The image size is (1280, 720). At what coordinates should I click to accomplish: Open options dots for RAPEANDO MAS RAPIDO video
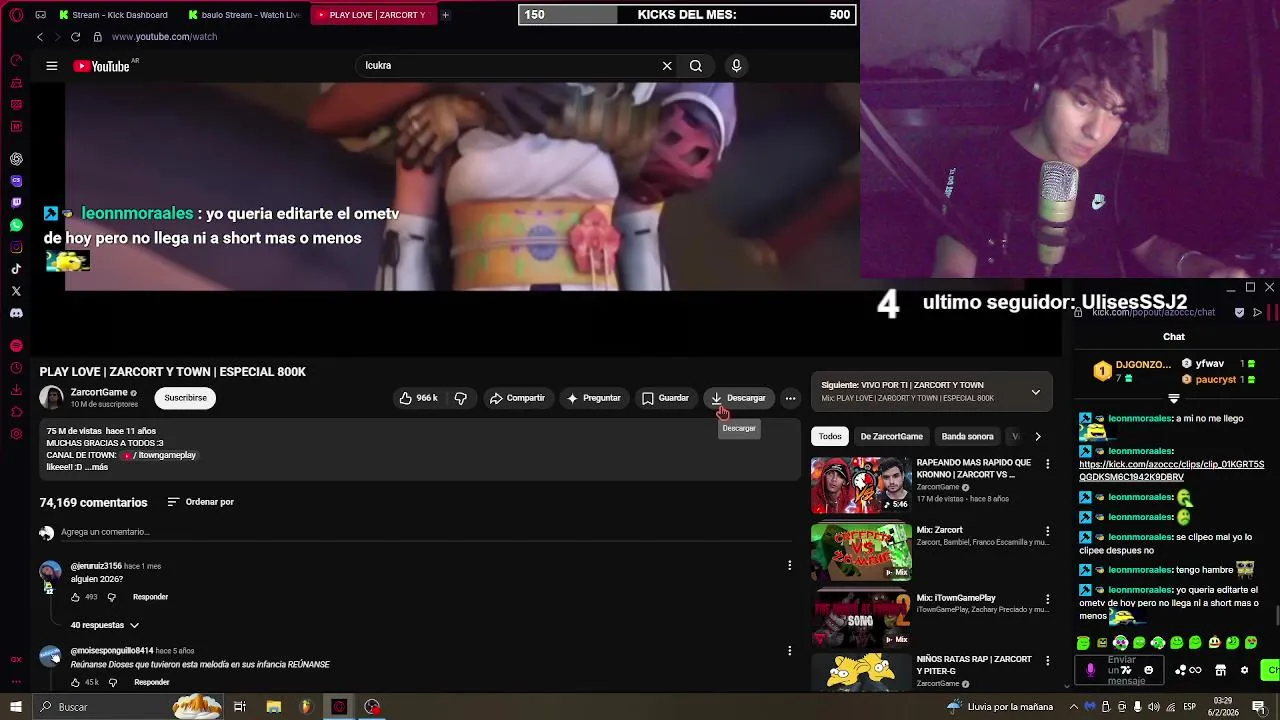[x=1047, y=464]
